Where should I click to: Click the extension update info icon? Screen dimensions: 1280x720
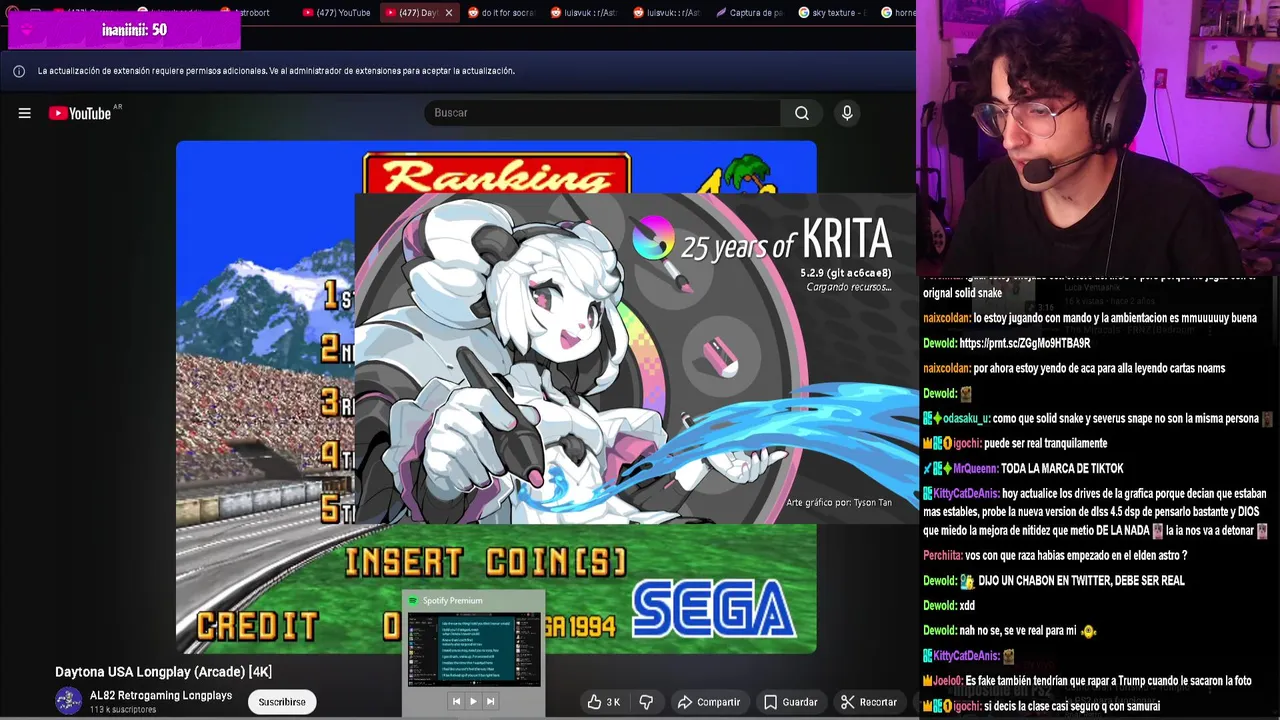(18, 71)
